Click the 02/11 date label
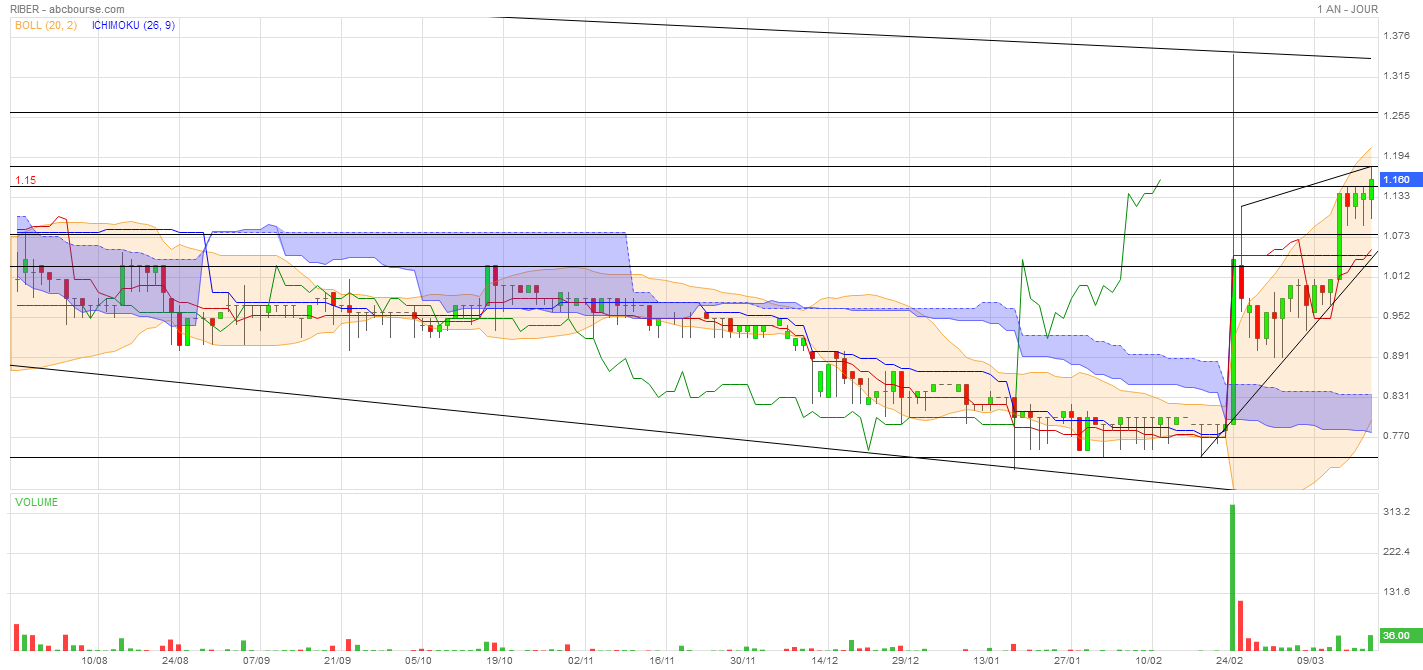Image resolution: width=1423 pixels, height=670 pixels. [581, 660]
